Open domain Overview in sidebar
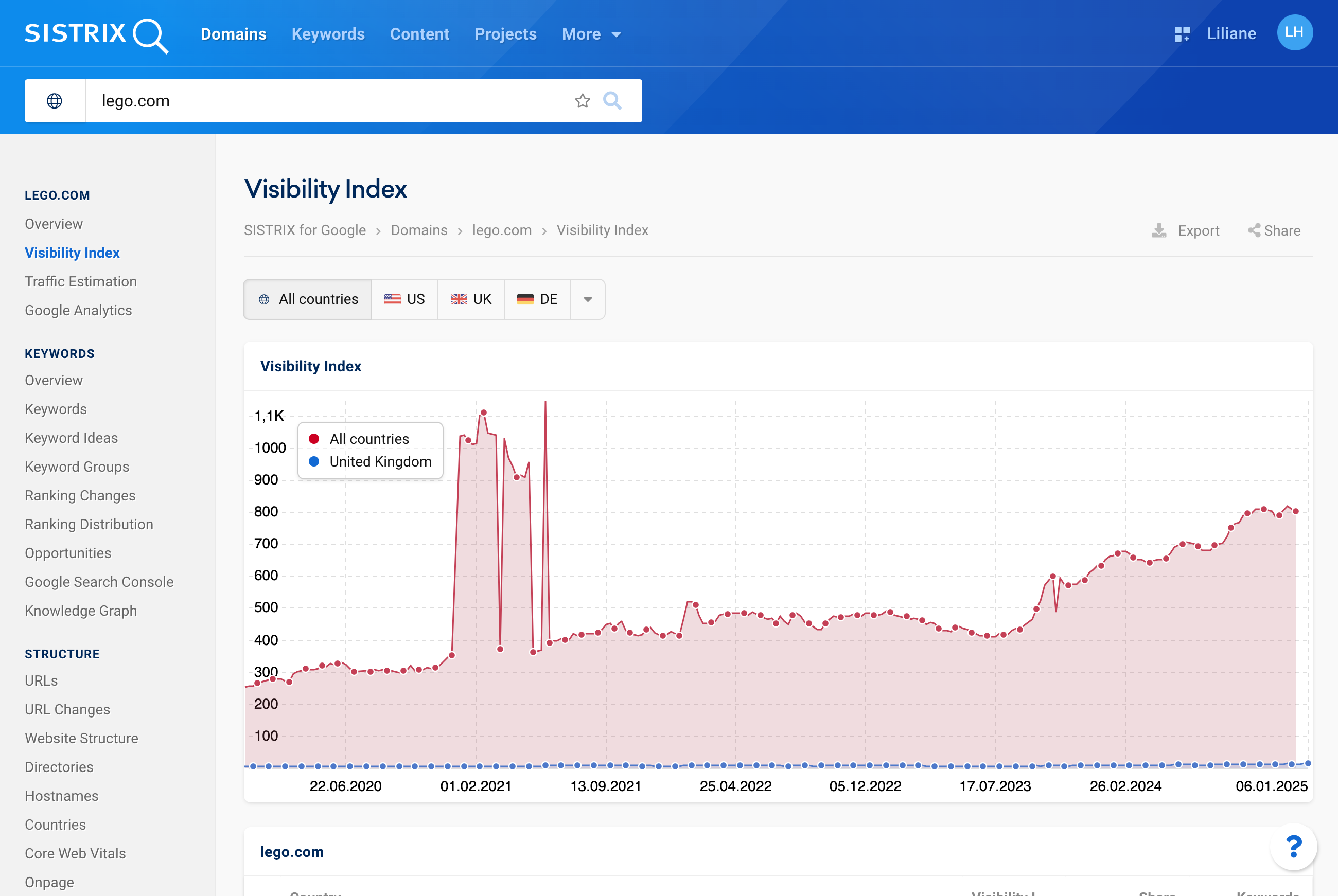1338x896 pixels. point(54,224)
